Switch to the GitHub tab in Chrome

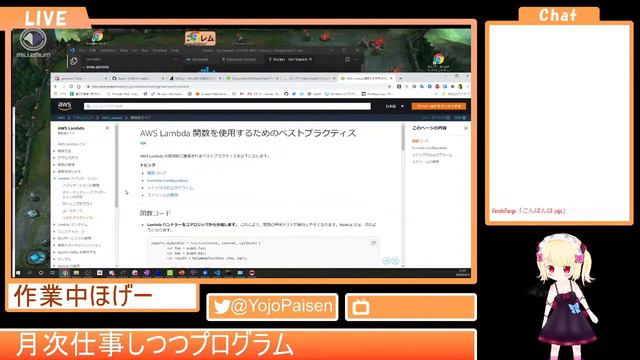tap(138, 78)
